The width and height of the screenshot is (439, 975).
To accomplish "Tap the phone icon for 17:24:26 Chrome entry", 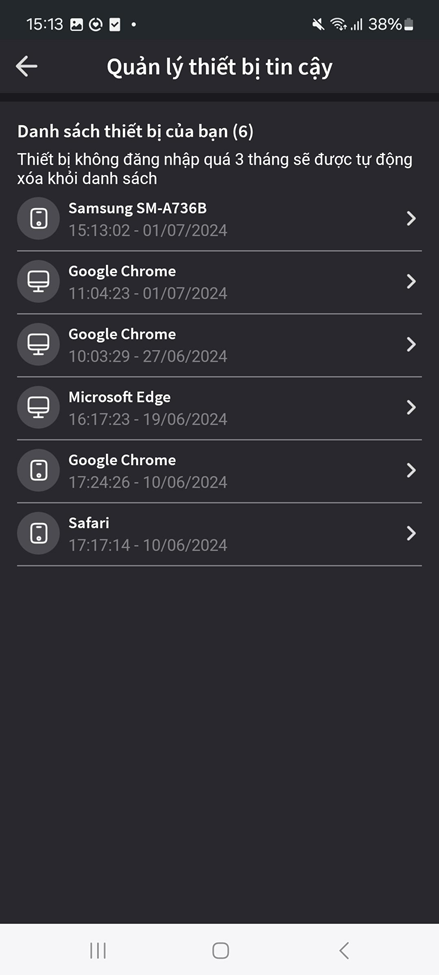I will coord(39,471).
